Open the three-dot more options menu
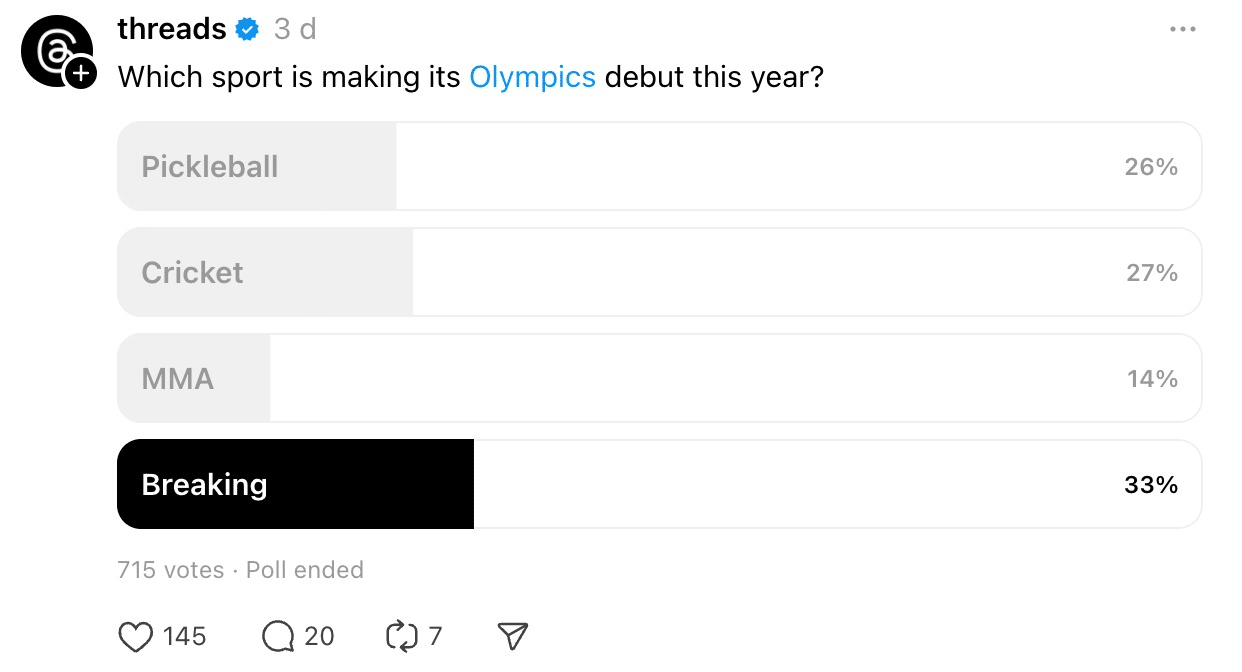The width and height of the screenshot is (1242, 672). coord(1182,30)
